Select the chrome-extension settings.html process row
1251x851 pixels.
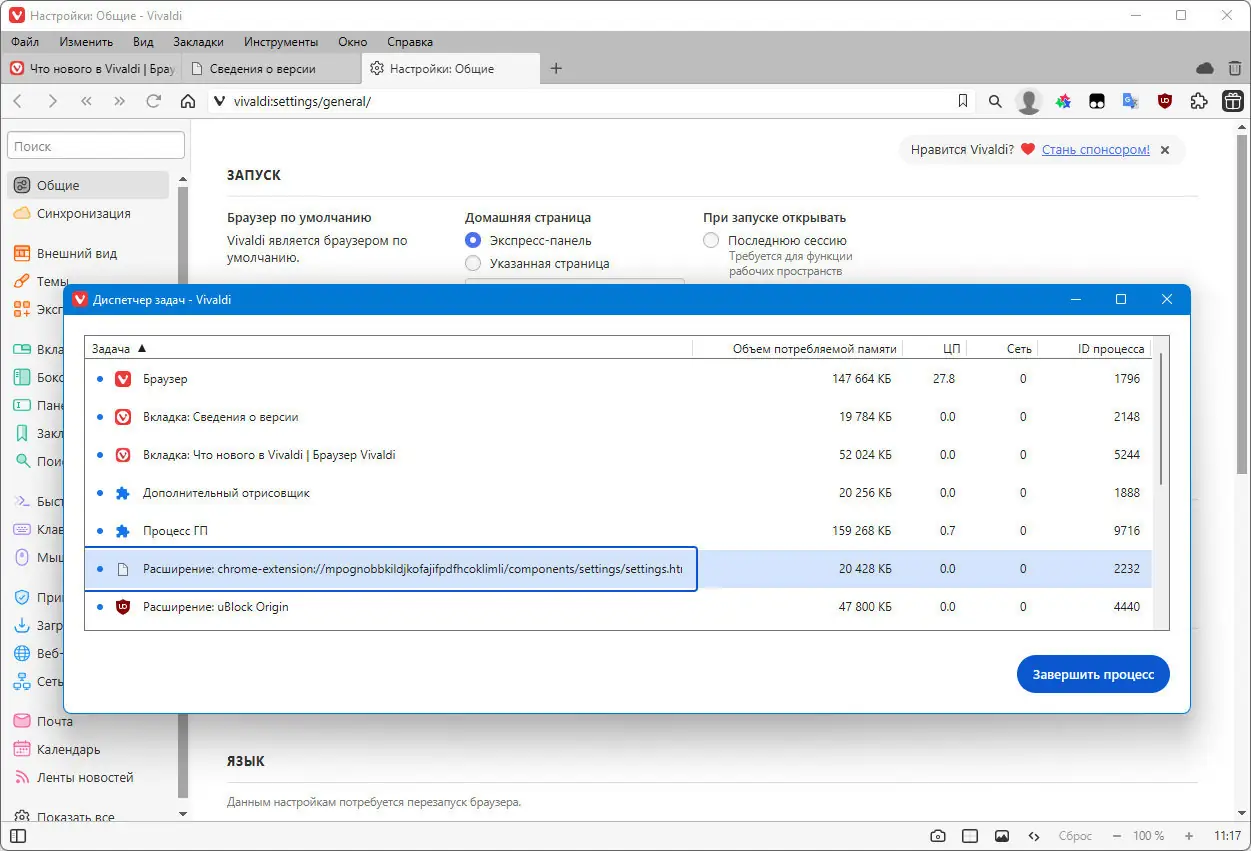pos(618,569)
